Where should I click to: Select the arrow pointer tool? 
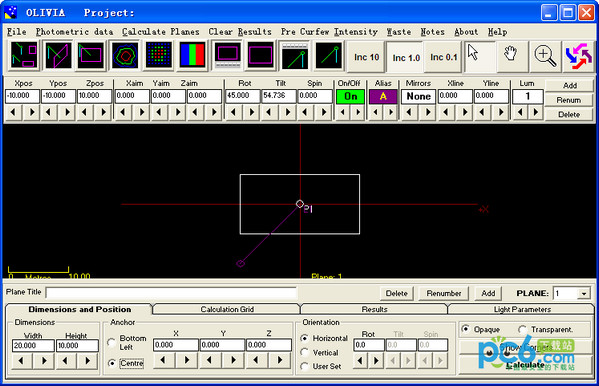click(480, 57)
